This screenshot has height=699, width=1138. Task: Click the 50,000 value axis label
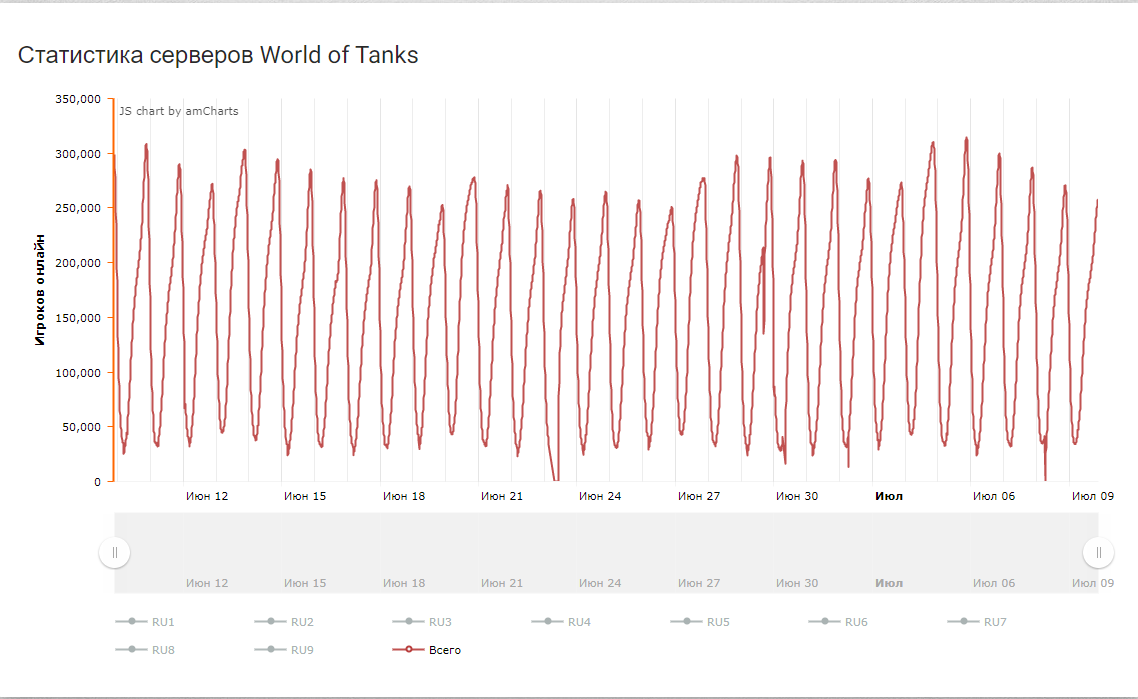pos(81,428)
